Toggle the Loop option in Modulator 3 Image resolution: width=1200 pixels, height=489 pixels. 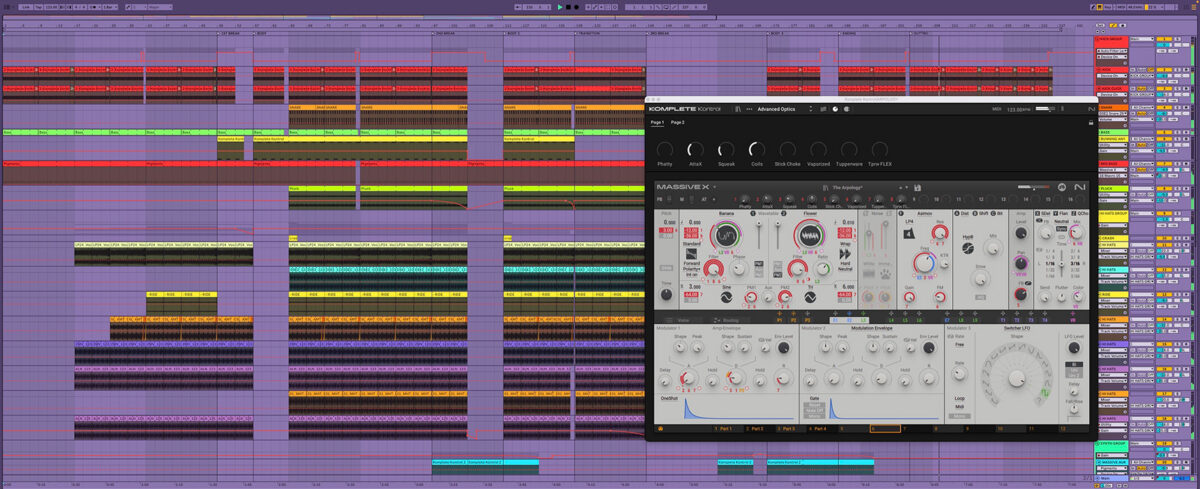click(959, 398)
